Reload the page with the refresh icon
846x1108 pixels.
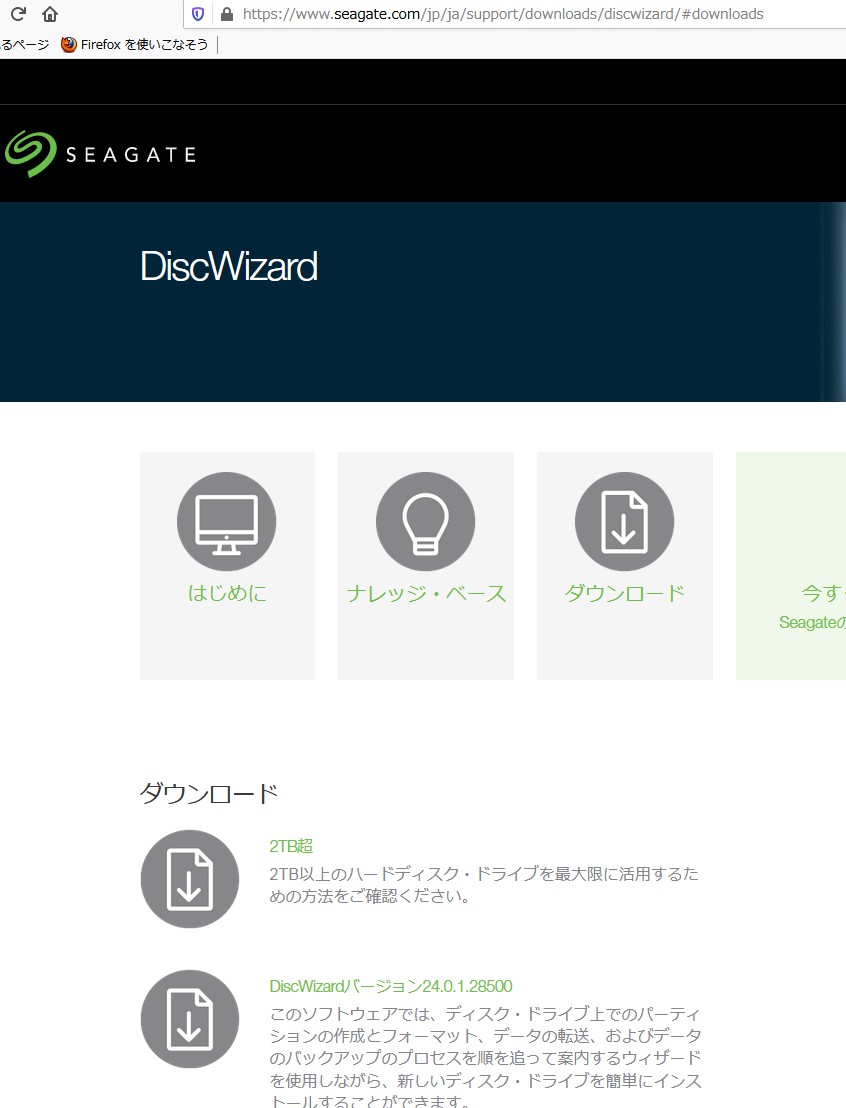18,13
